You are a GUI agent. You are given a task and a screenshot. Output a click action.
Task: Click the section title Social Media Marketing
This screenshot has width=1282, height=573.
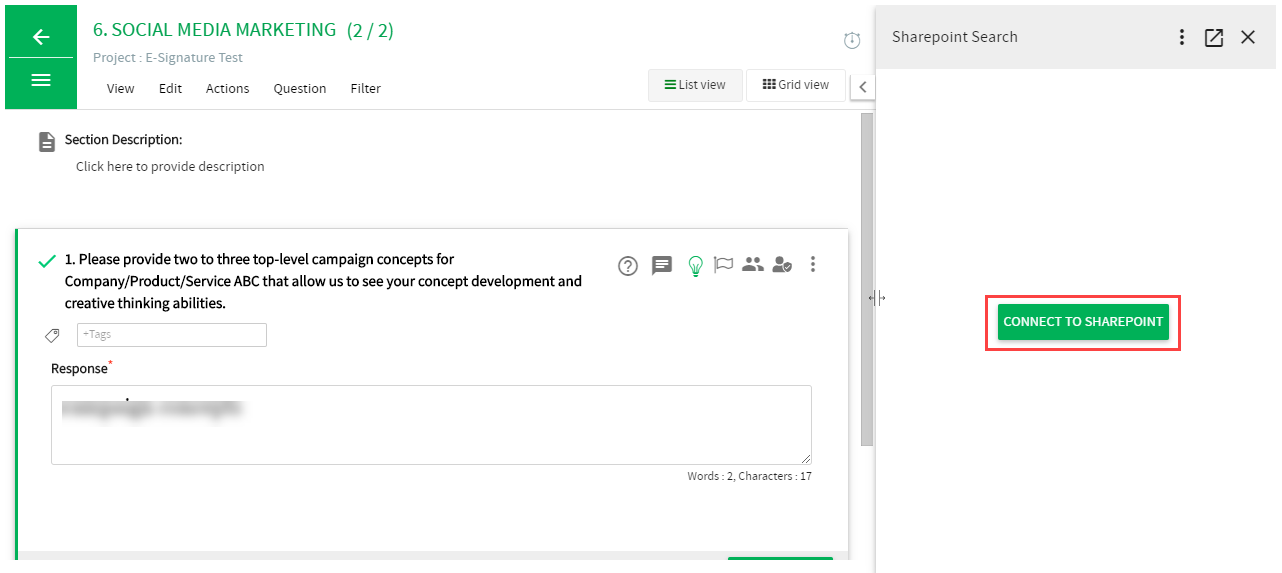point(215,30)
